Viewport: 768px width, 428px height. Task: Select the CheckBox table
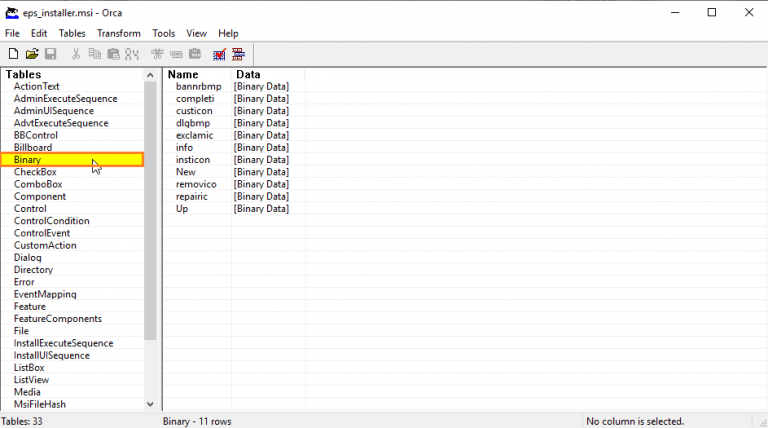click(35, 172)
